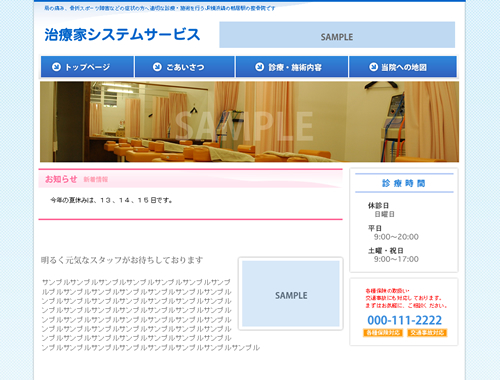Screen dimensions: 500x380
Task: Click the SAMPLE image beside staff text
Action: [x=291, y=294]
